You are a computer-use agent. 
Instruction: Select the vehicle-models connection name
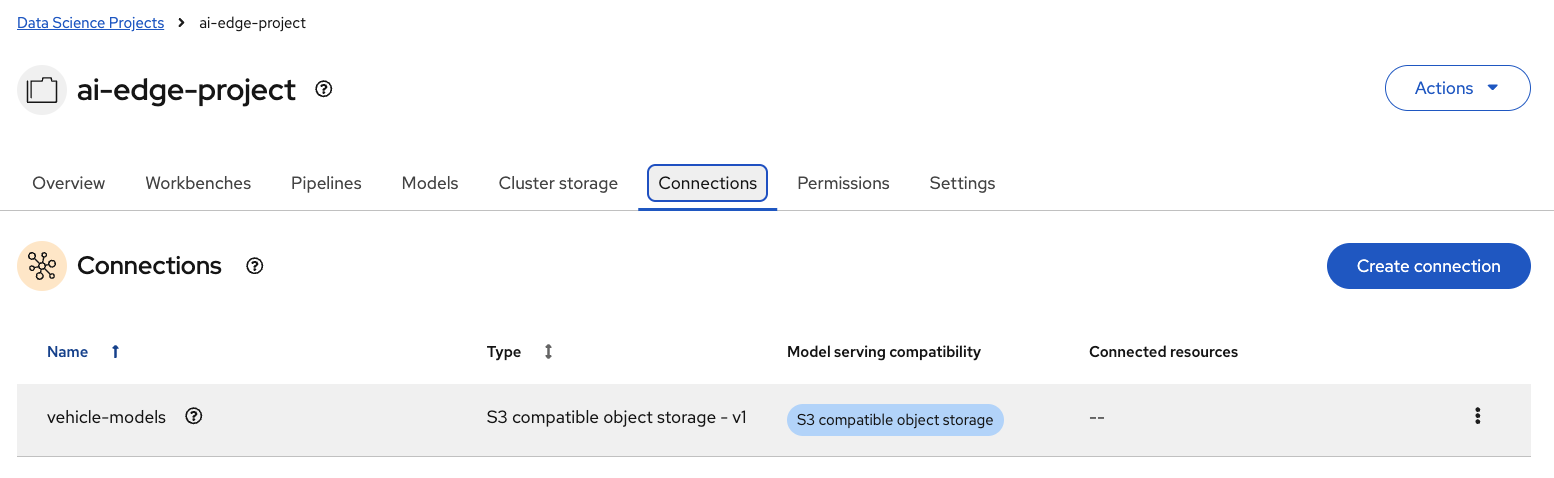(x=106, y=417)
